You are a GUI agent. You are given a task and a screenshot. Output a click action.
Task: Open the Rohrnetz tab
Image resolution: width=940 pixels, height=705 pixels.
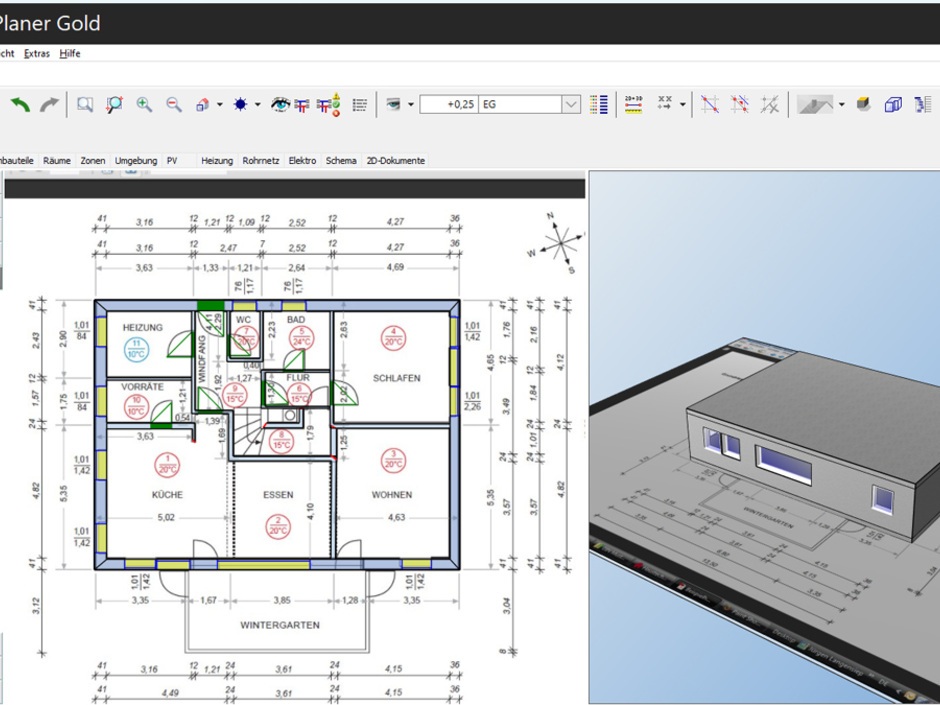[x=260, y=160]
